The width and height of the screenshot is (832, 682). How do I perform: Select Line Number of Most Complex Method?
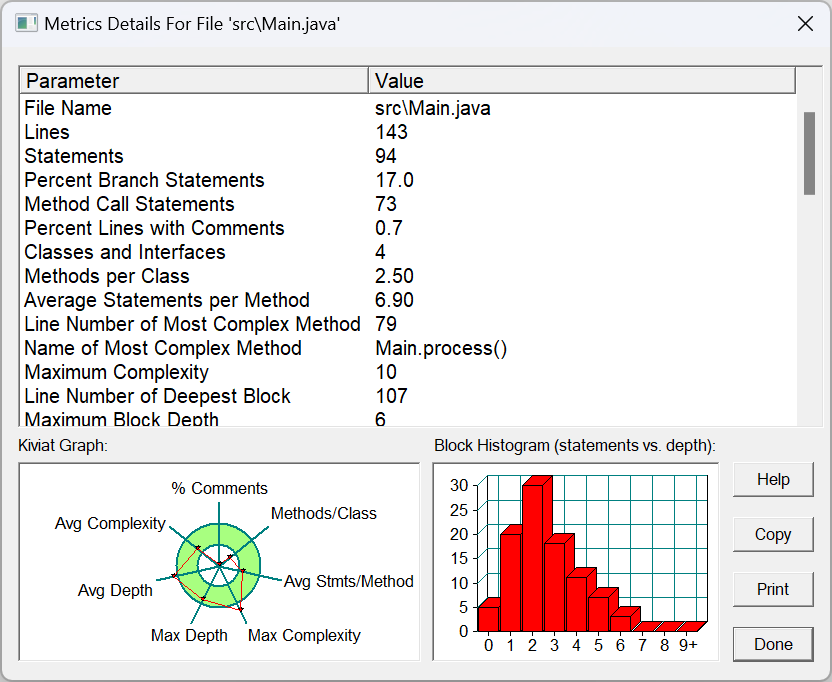(x=408, y=324)
